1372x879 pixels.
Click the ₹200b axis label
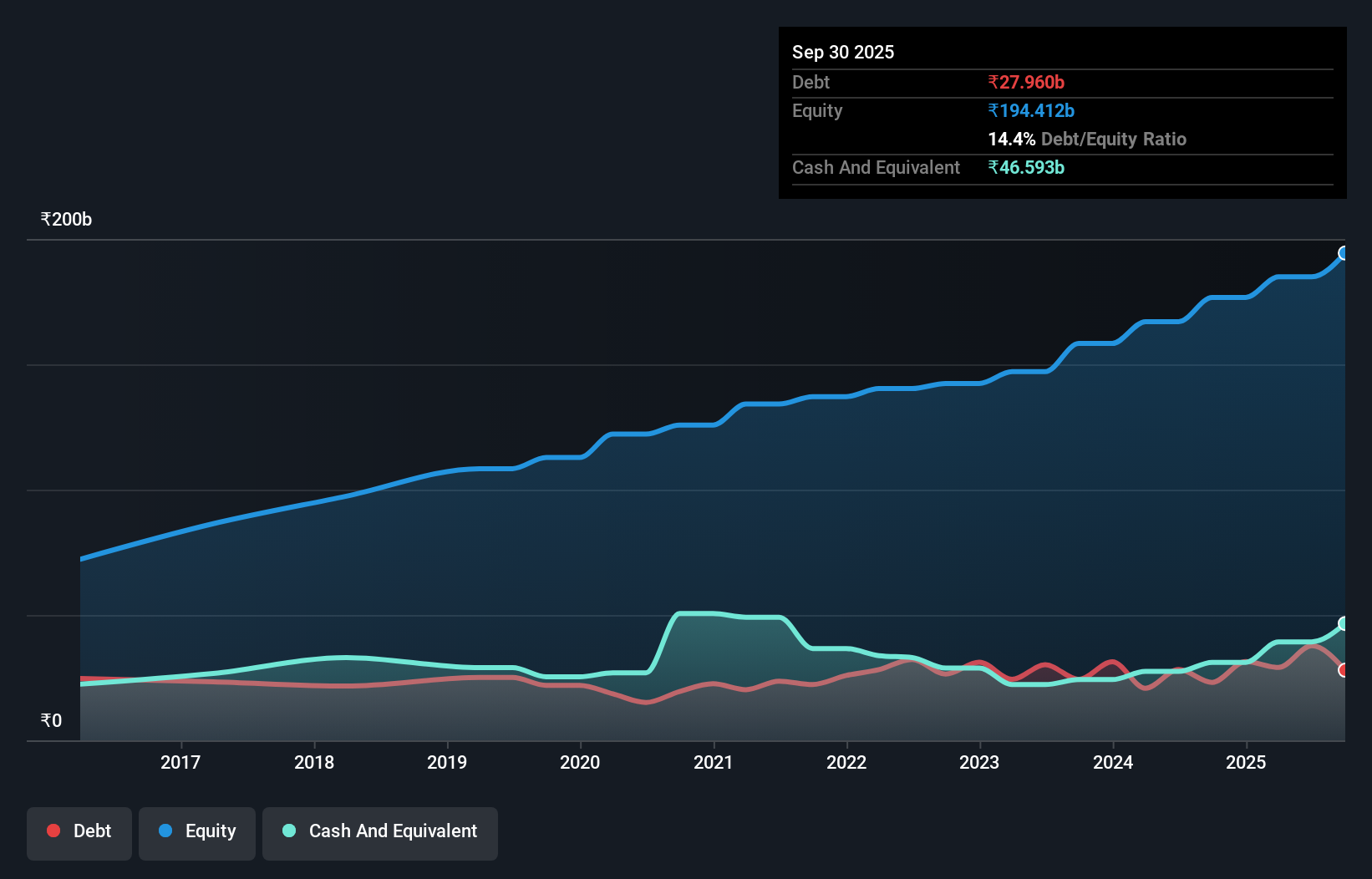coord(66,219)
